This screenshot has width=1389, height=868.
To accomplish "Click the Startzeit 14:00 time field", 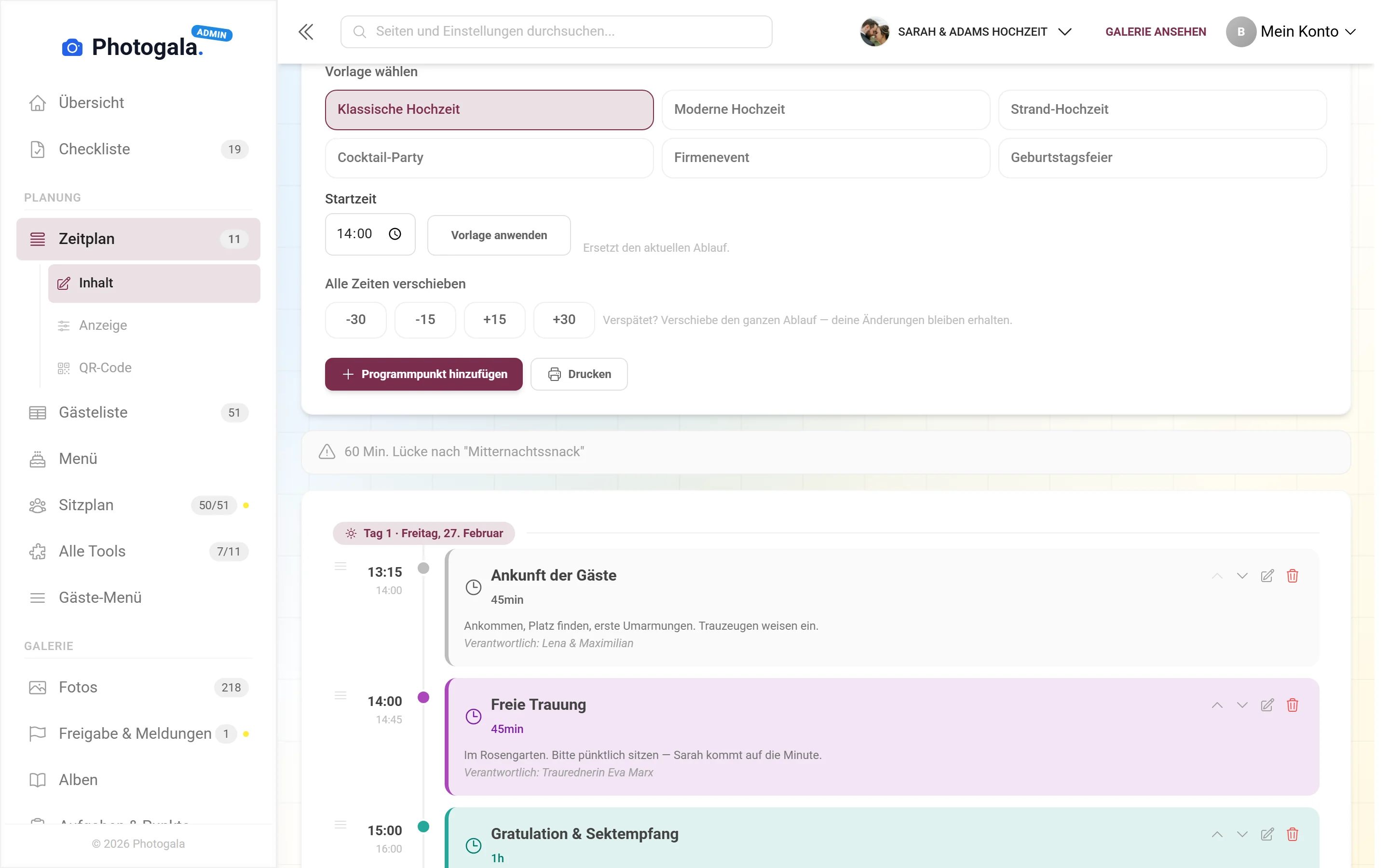I will (x=370, y=234).
